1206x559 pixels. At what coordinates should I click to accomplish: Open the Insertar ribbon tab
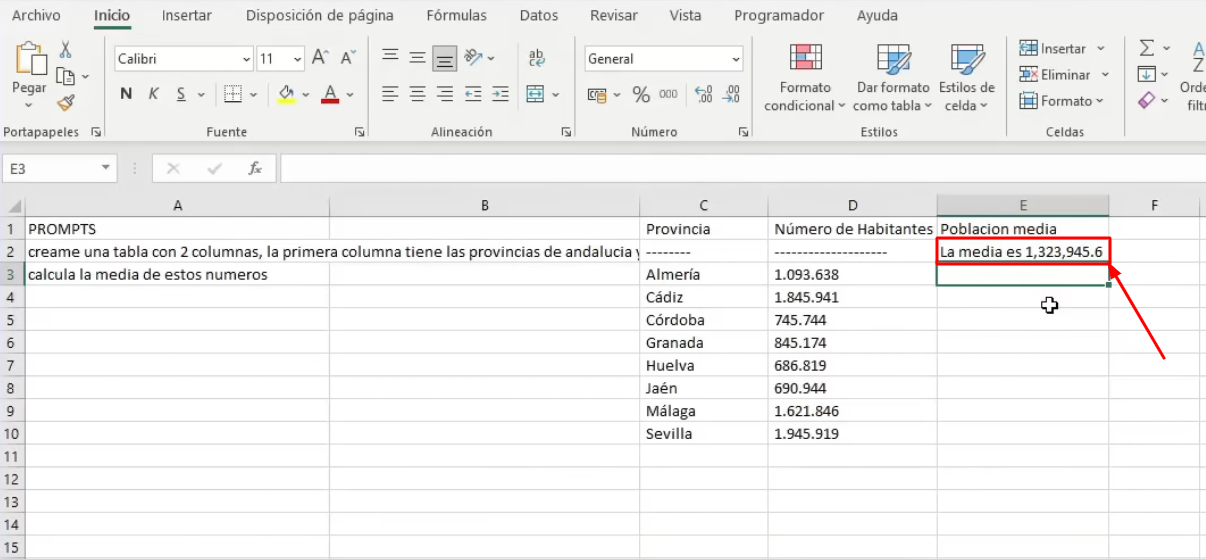(187, 16)
